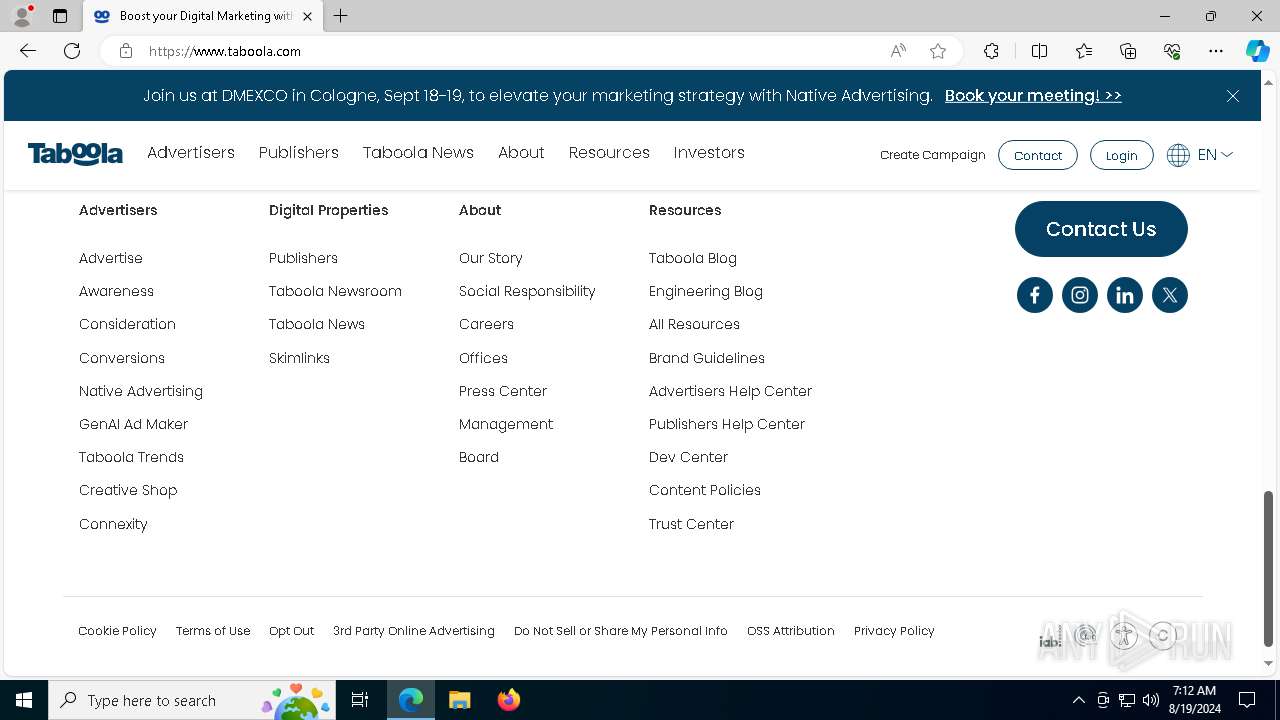Open Careers footer link
Image resolution: width=1280 pixels, height=720 pixels.
click(486, 324)
